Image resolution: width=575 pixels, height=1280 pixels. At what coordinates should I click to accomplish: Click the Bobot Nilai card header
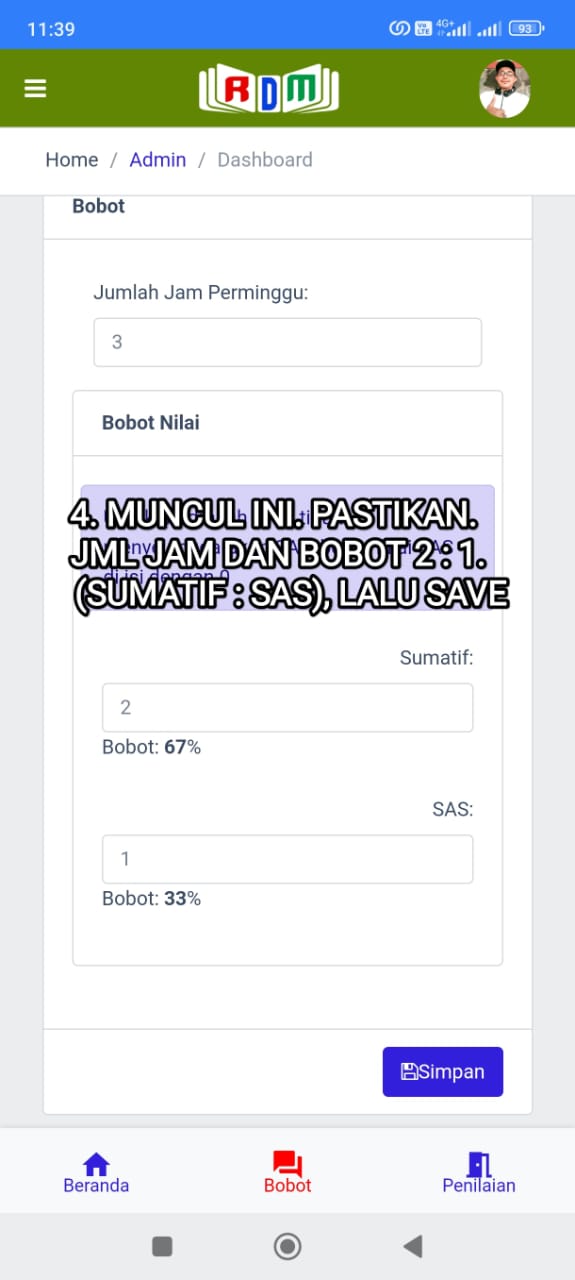point(288,423)
